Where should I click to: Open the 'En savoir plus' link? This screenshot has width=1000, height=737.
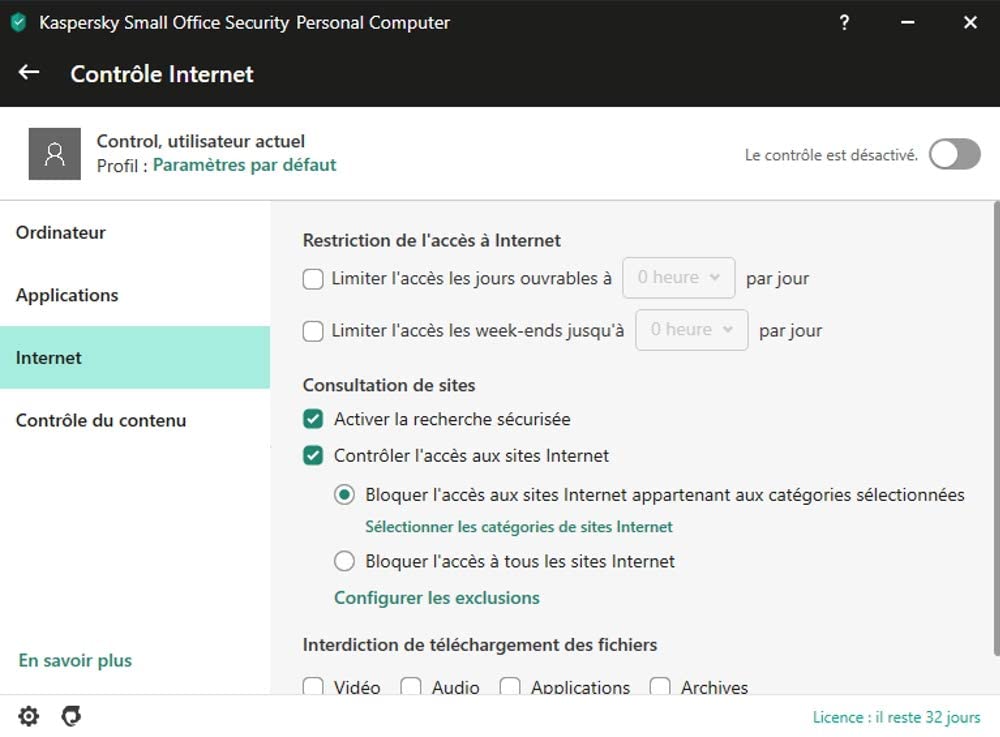(75, 661)
